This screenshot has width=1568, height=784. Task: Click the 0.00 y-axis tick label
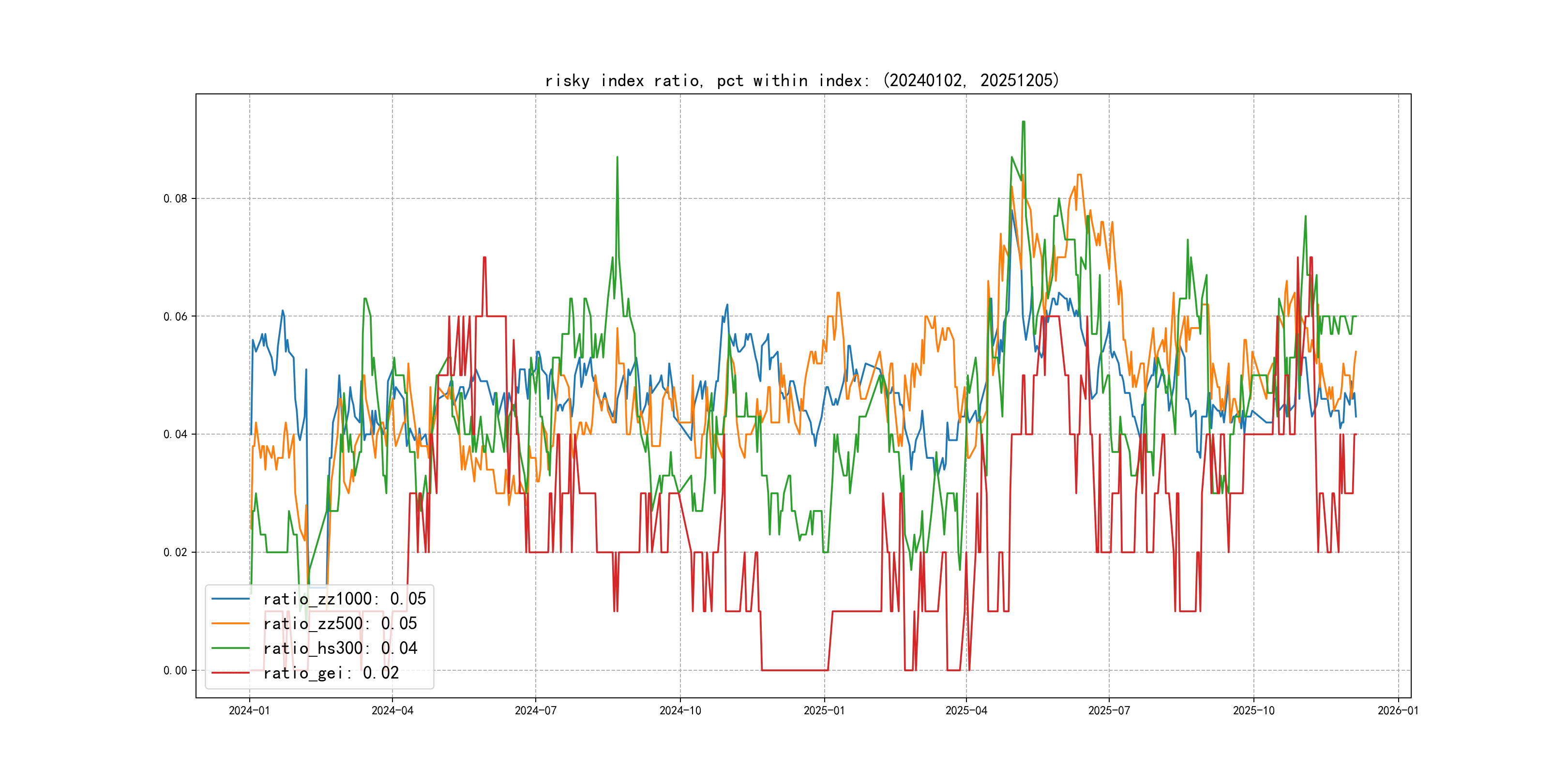tap(175, 670)
